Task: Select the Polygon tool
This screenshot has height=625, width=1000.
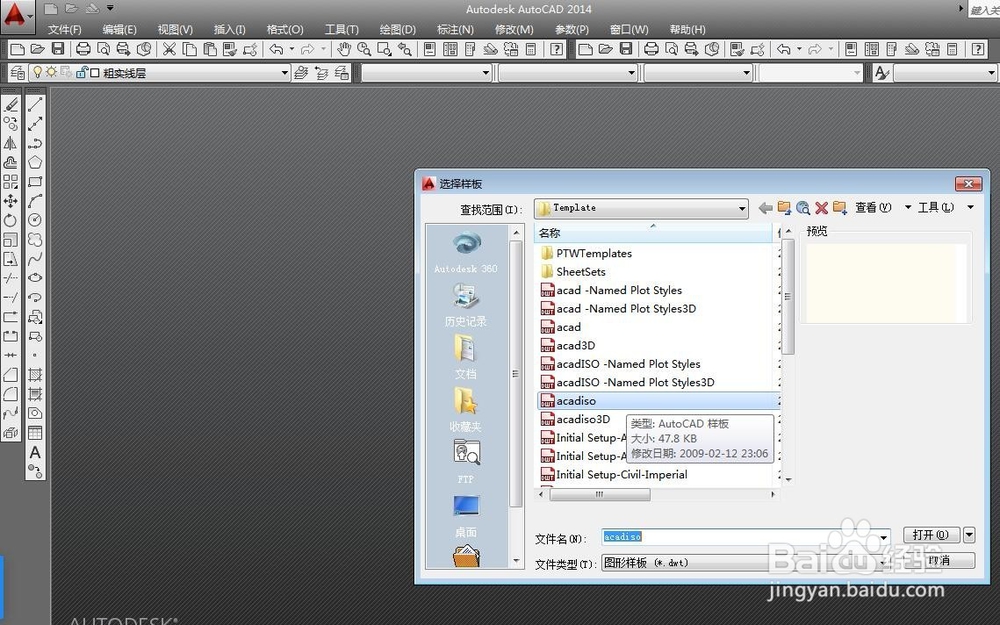Action: click(x=35, y=162)
